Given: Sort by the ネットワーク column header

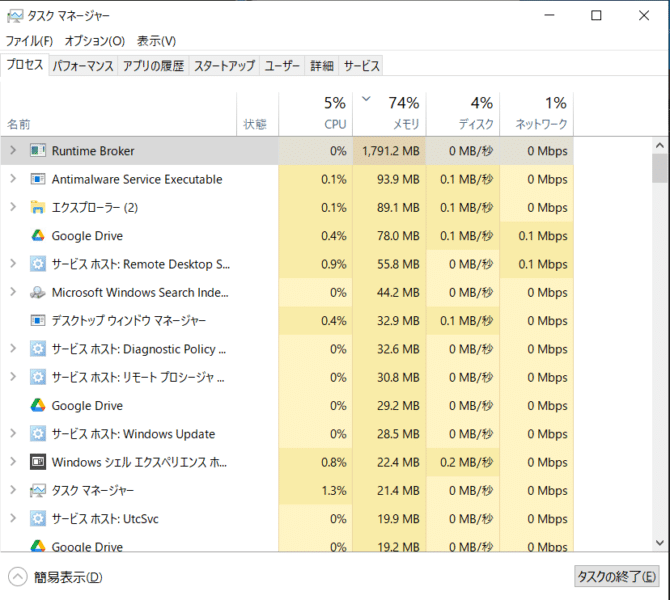Looking at the screenshot, I should click(537, 115).
